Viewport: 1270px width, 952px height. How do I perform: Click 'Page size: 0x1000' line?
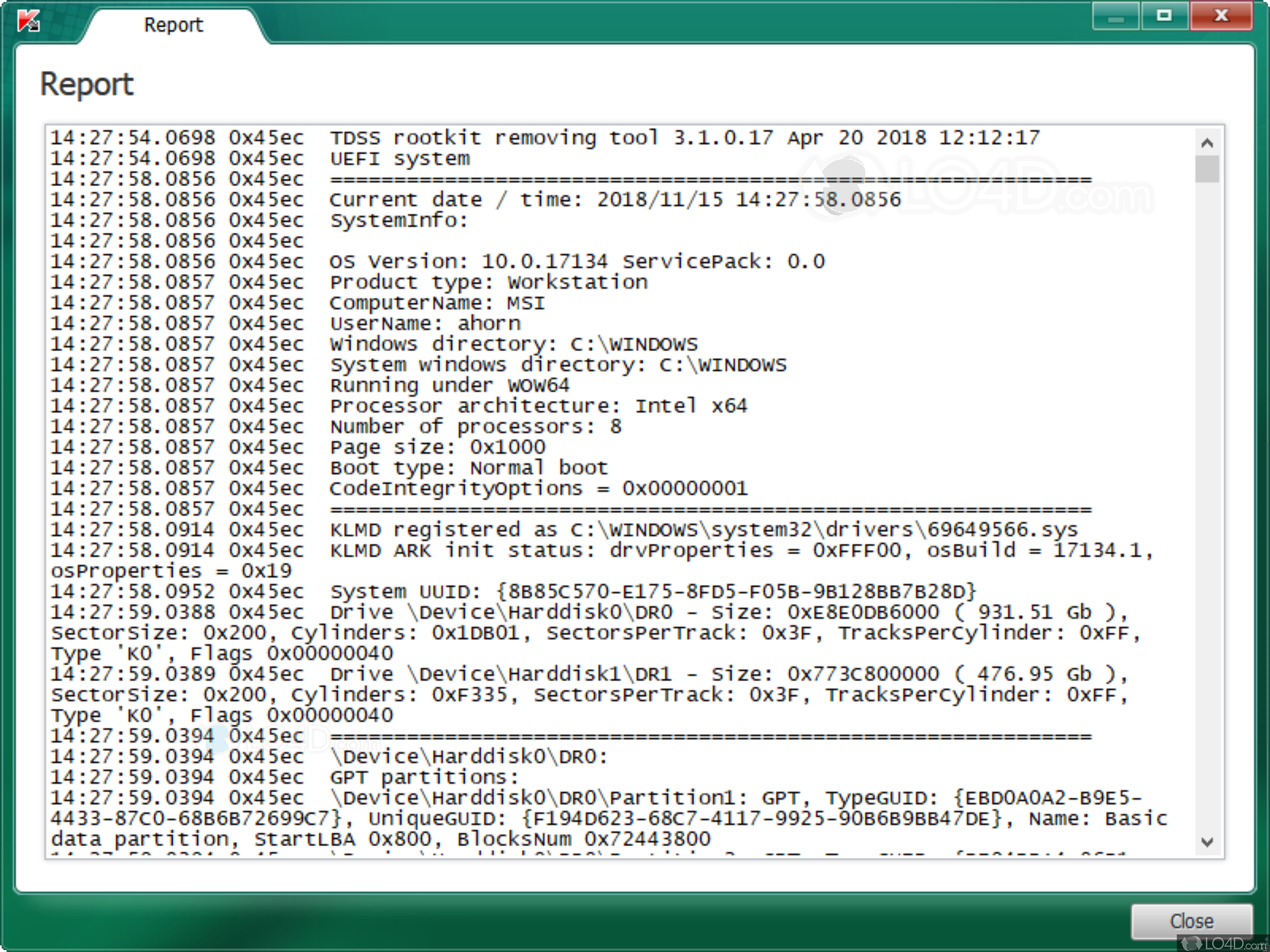pyautogui.click(x=298, y=447)
